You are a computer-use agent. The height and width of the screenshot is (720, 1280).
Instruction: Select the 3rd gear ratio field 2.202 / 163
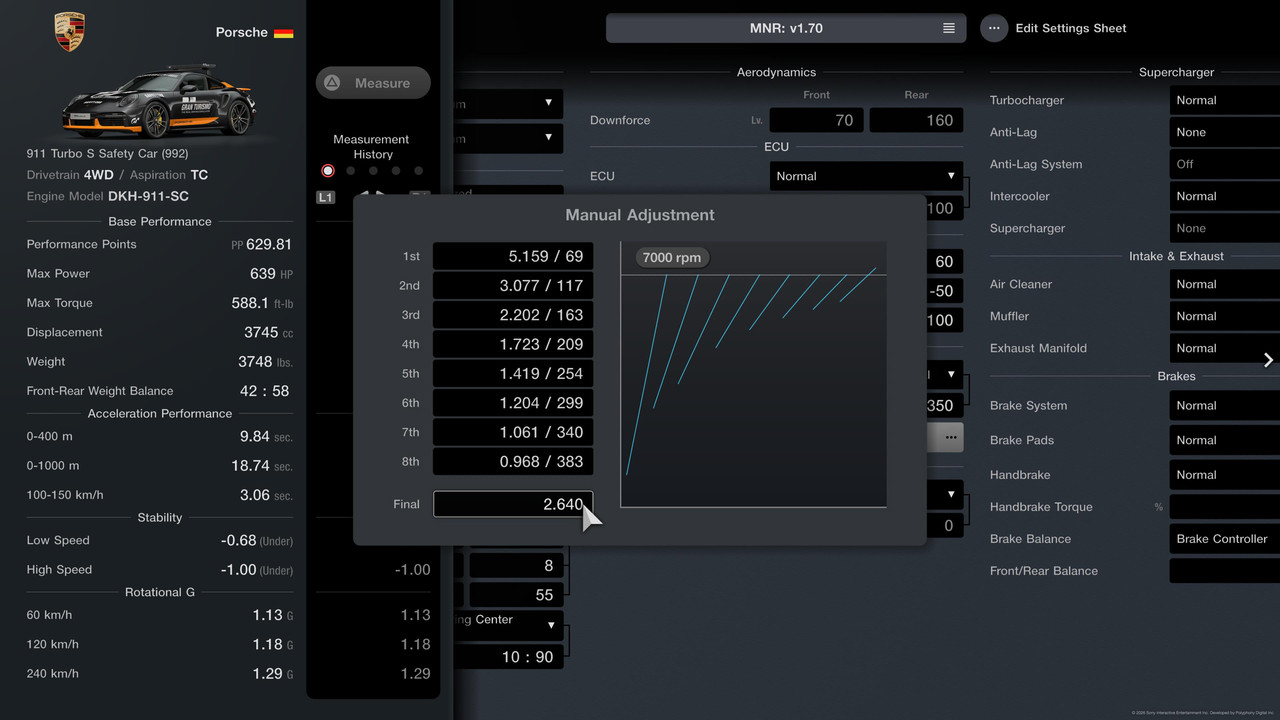(513, 315)
